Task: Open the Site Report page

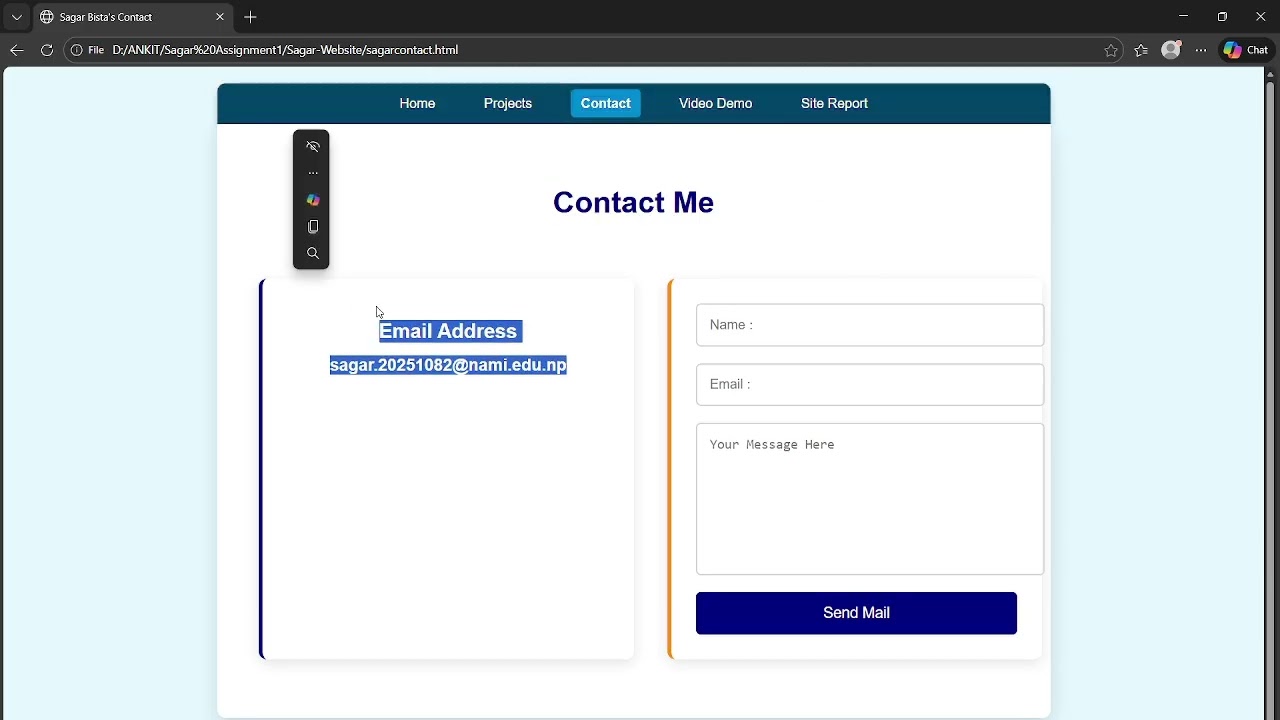Action: click(x=834, y=103)
